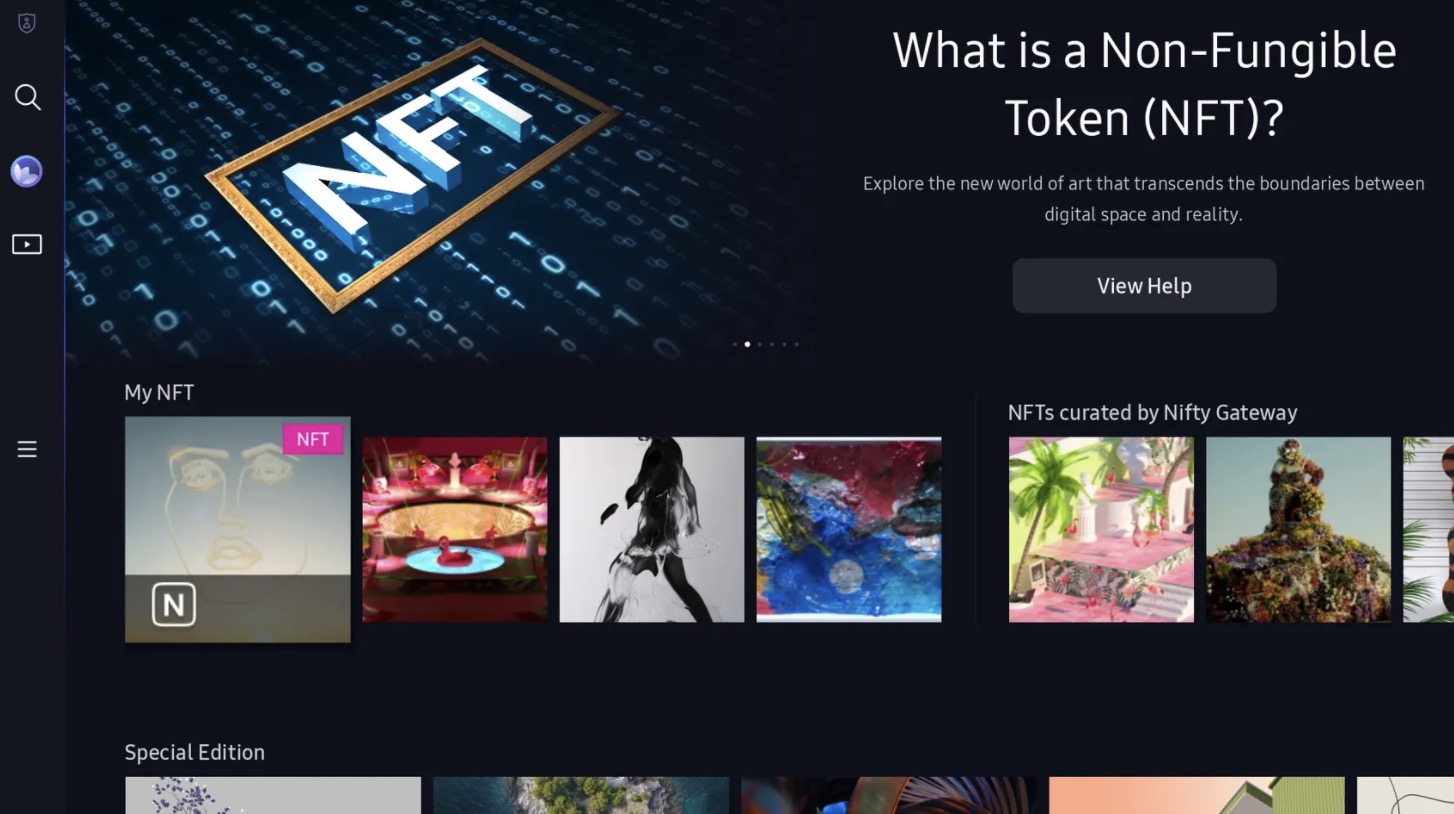This screenshot has height=814, width=1454.
Task: Open the flower-covered sculpture artwork
Action: pos(1298,529)
